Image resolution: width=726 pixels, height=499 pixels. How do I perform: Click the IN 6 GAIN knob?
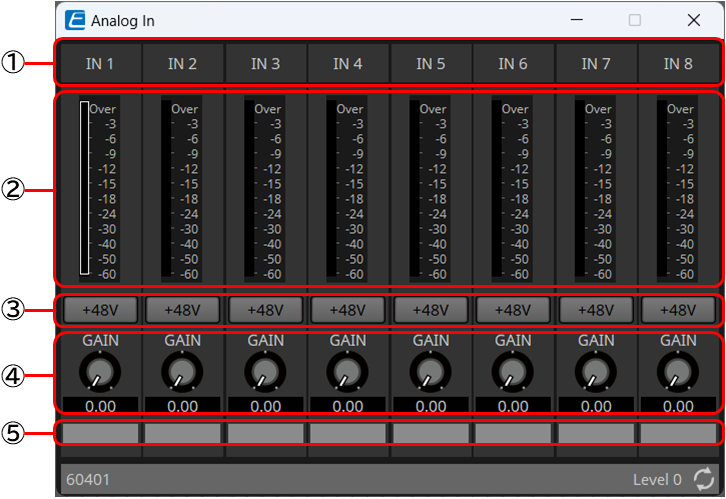click(x=513, y=371)
